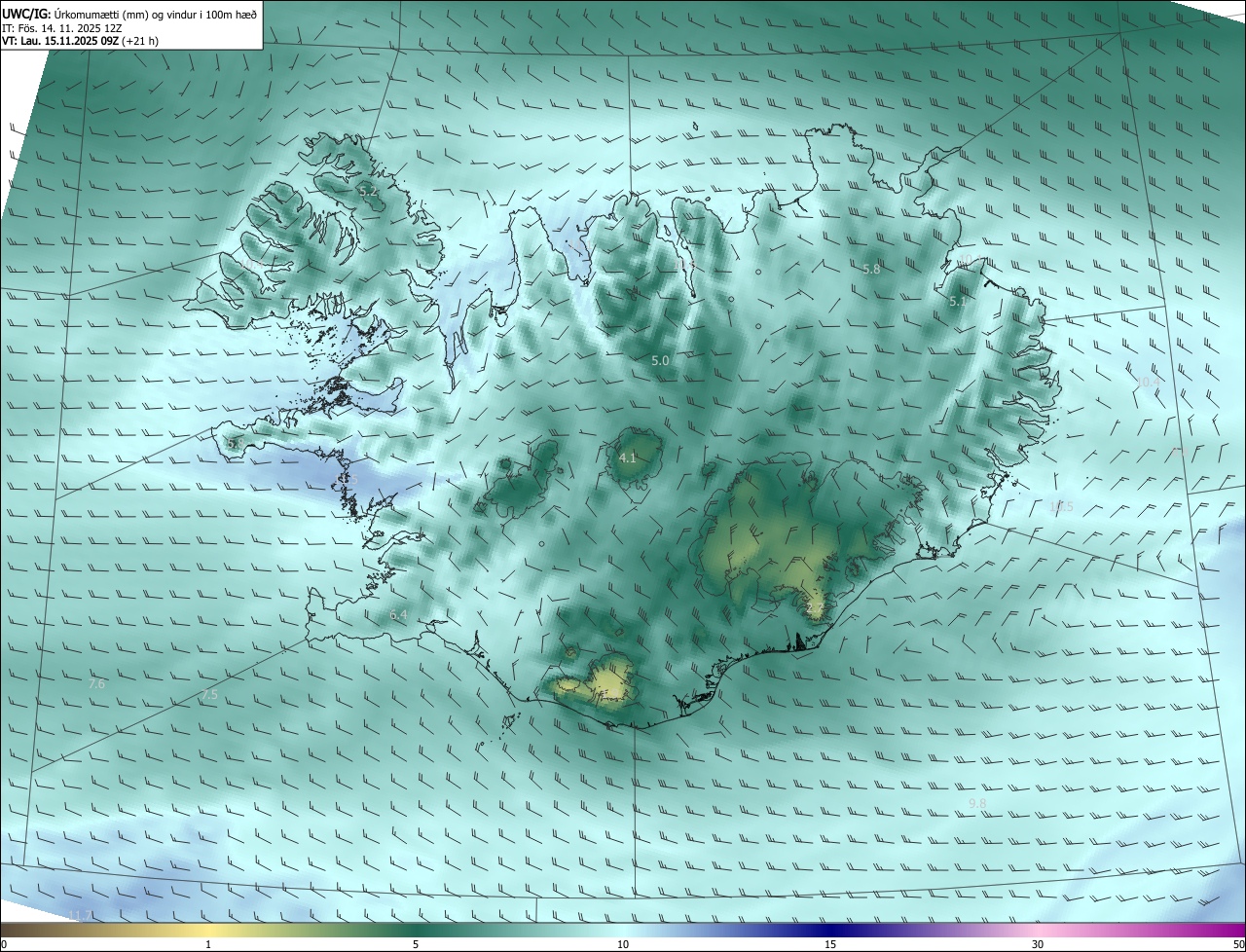The height and width of the screenshot is (952, 1246).
Task: Click the 5 tick label on the color scale
Action: point(416,944)
